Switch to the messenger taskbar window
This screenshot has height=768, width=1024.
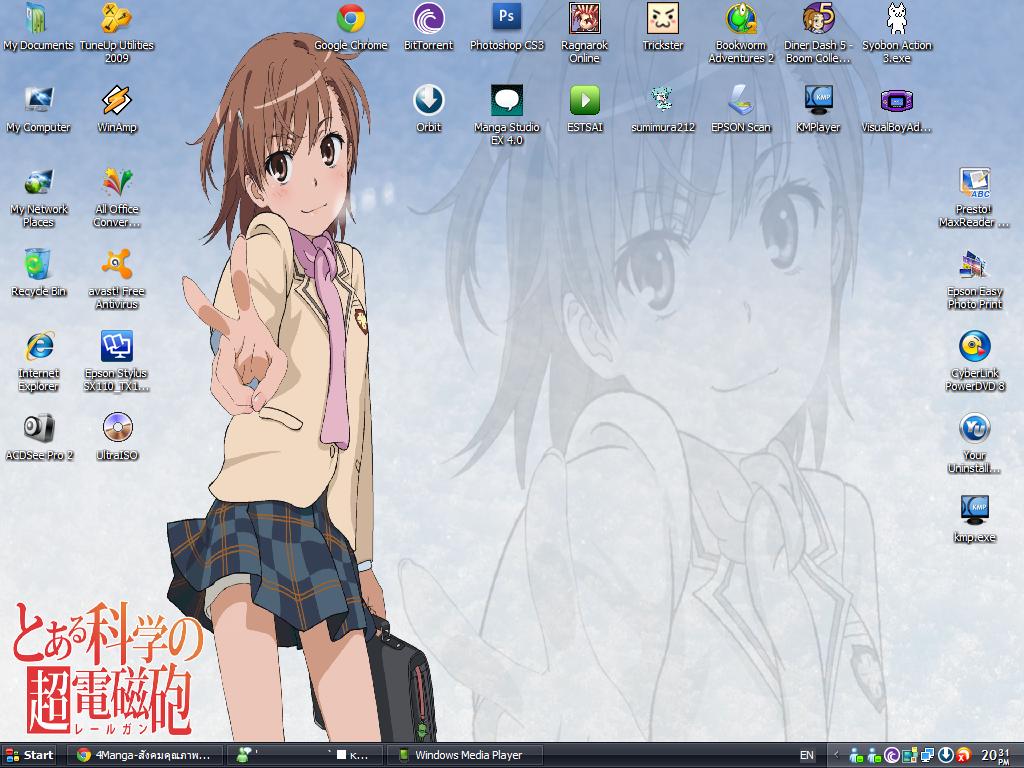click(x=305, y=755)
